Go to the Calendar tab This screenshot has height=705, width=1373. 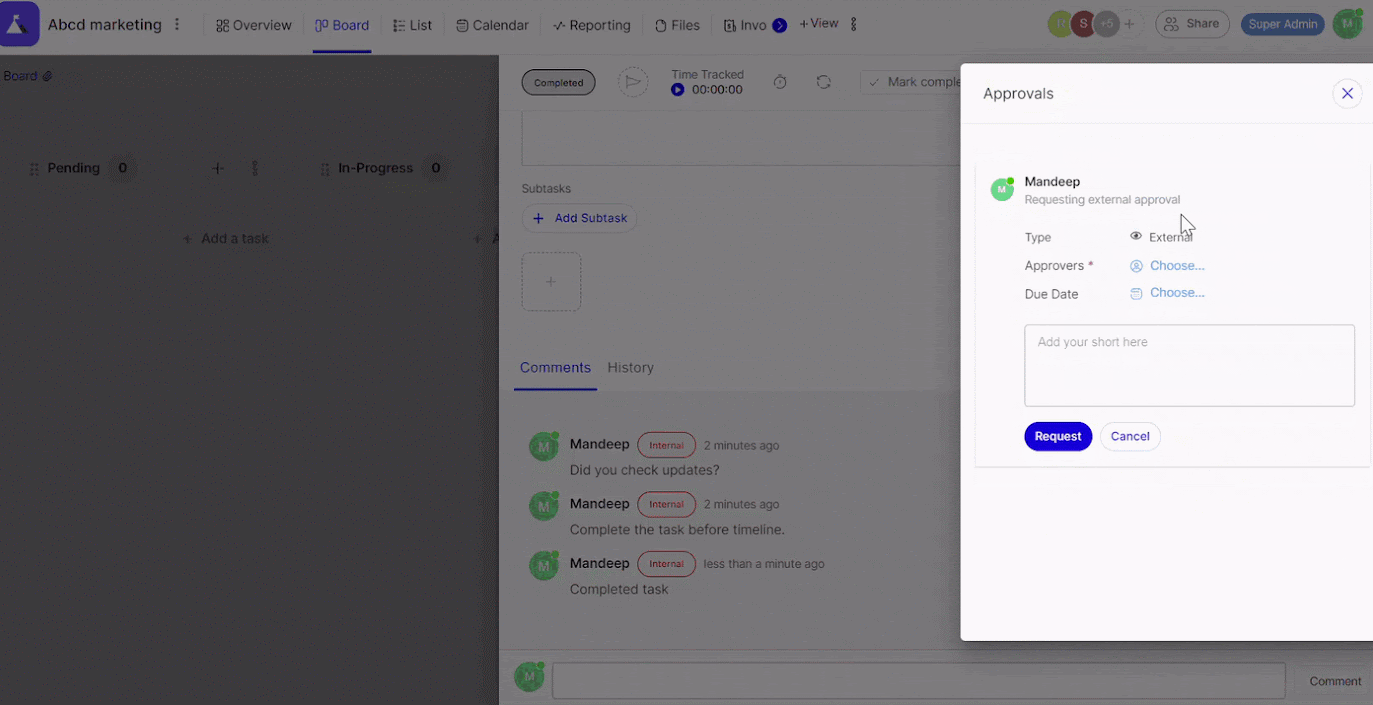click(x=492, y=25)
